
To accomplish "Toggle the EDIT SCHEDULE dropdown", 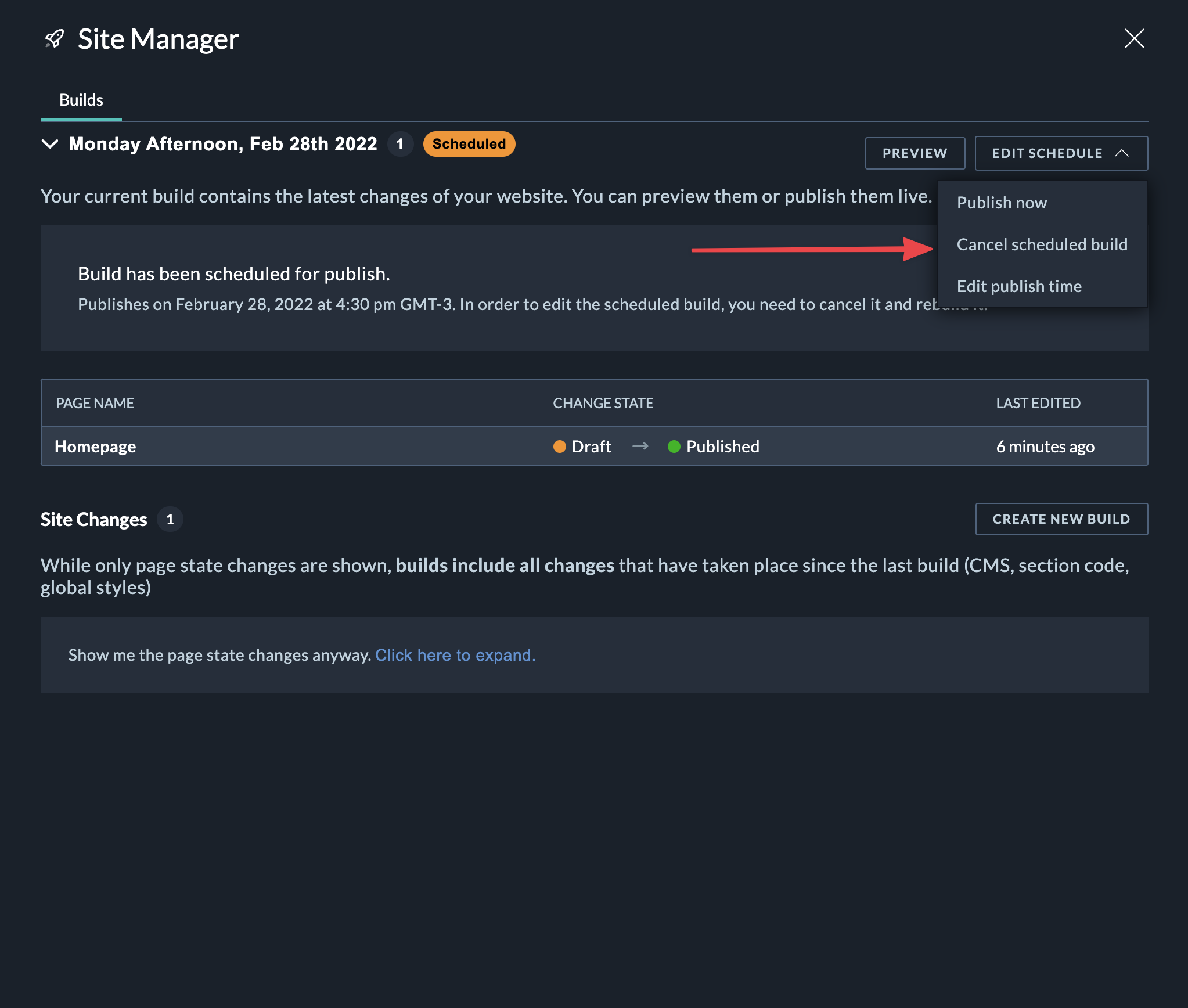I will click(1046, 153).
